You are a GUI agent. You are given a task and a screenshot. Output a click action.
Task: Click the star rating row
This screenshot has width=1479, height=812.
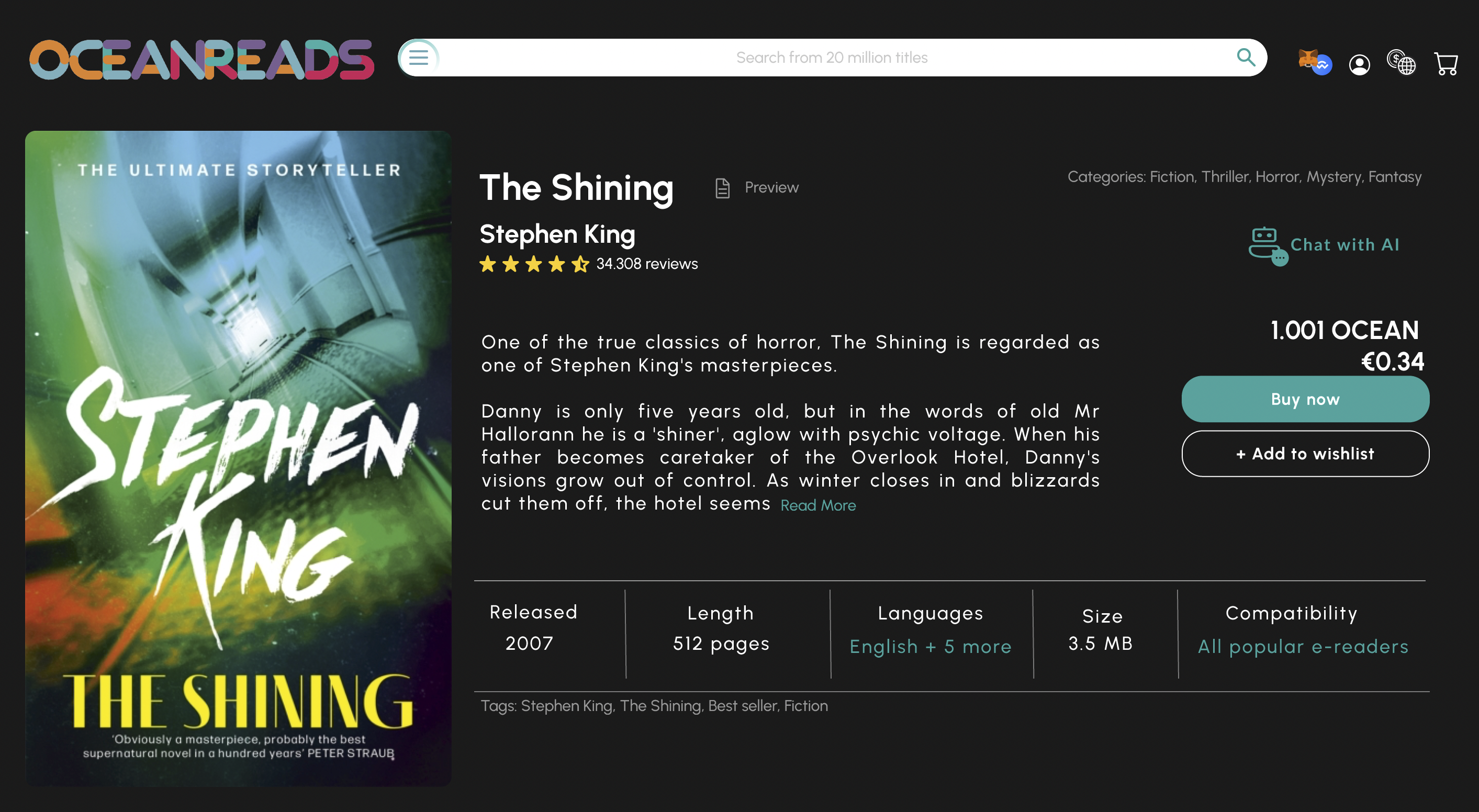[534, 264]
